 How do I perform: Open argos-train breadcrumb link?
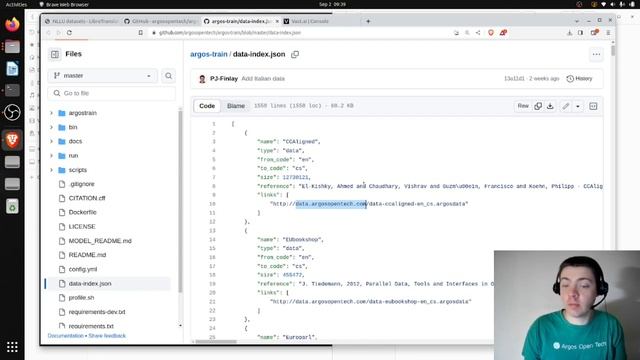[x=209, y=54]
